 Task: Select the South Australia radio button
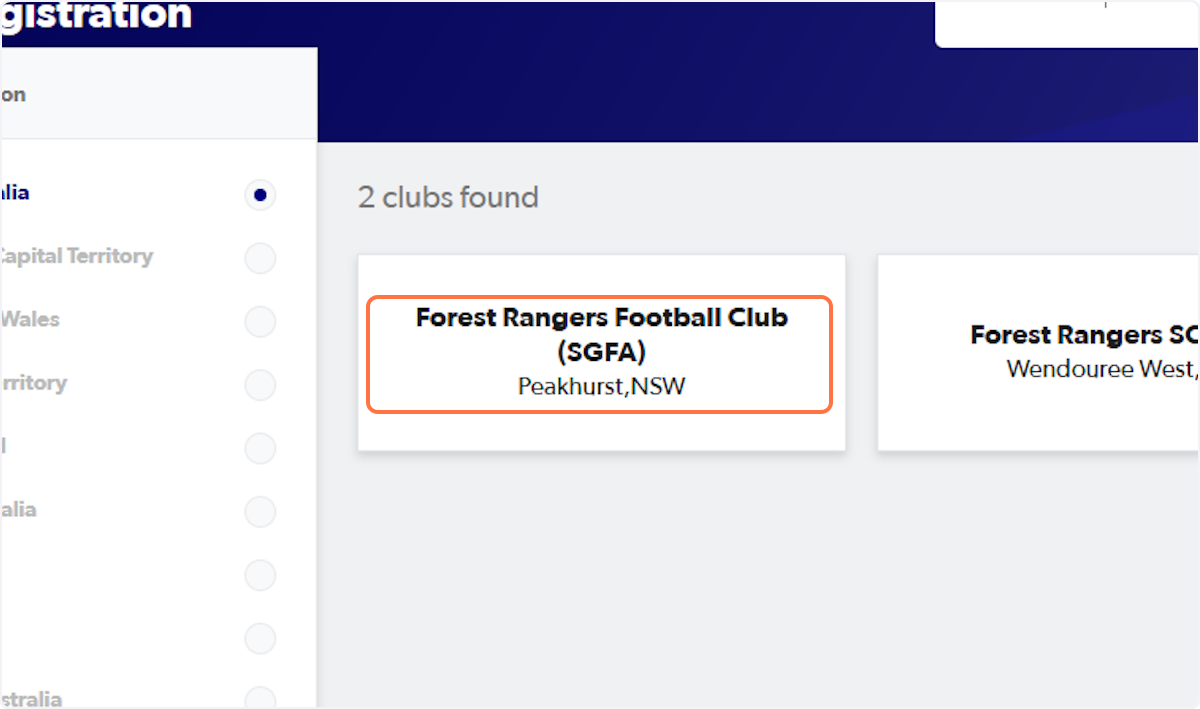click(x=260, y=511)
